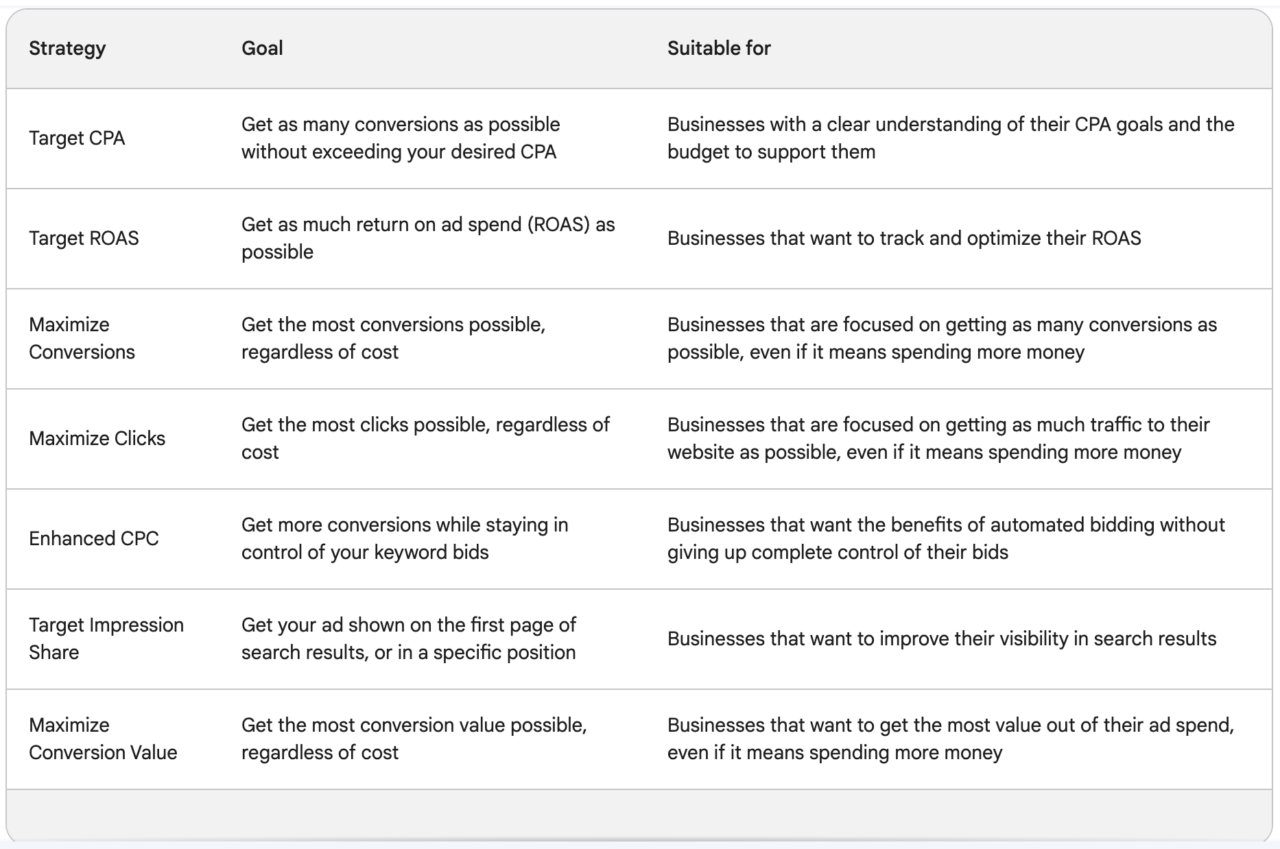Click the Target Impression Share strategy name

tap(106, 638)
